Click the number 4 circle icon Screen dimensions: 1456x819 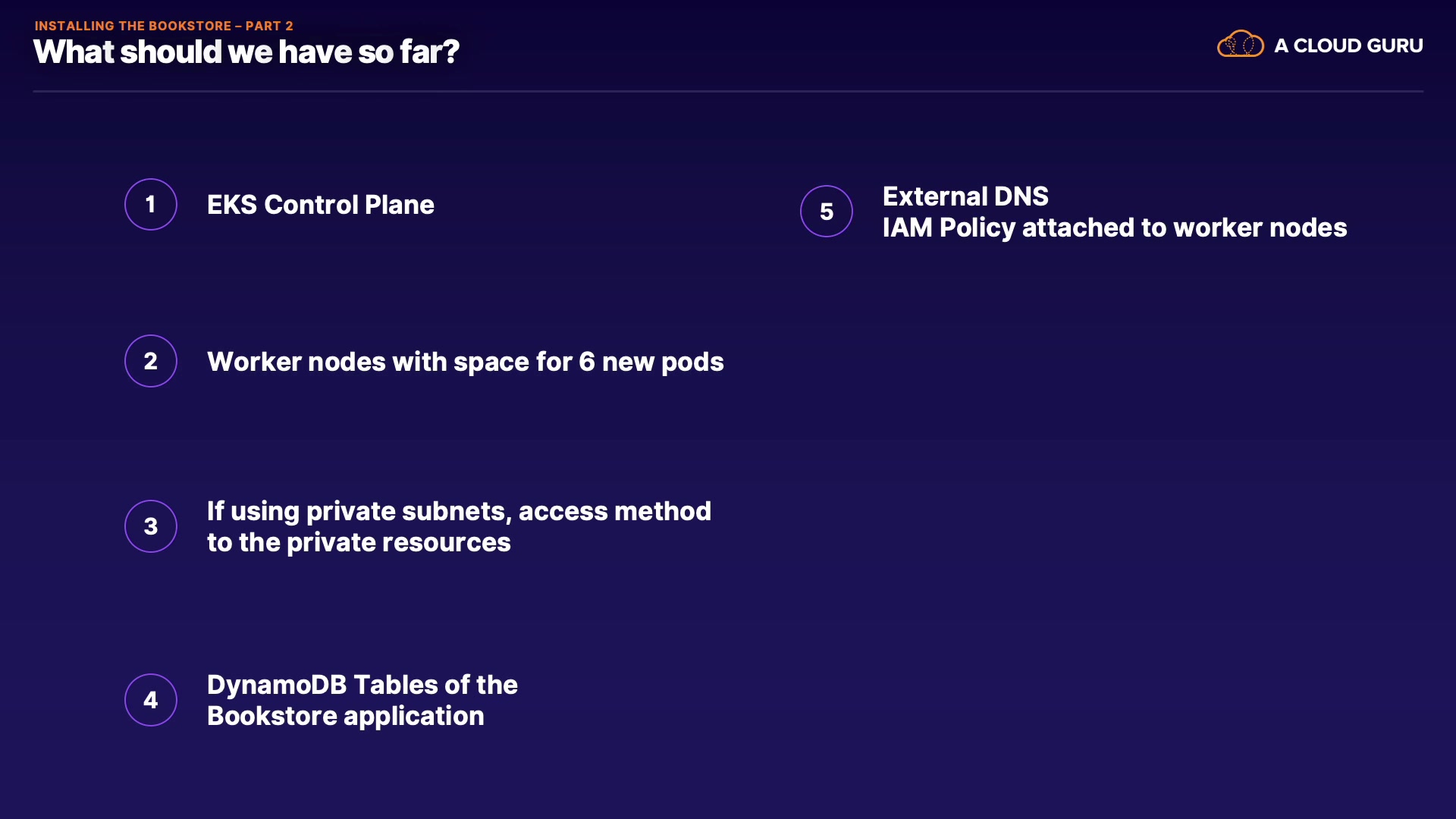151,700
